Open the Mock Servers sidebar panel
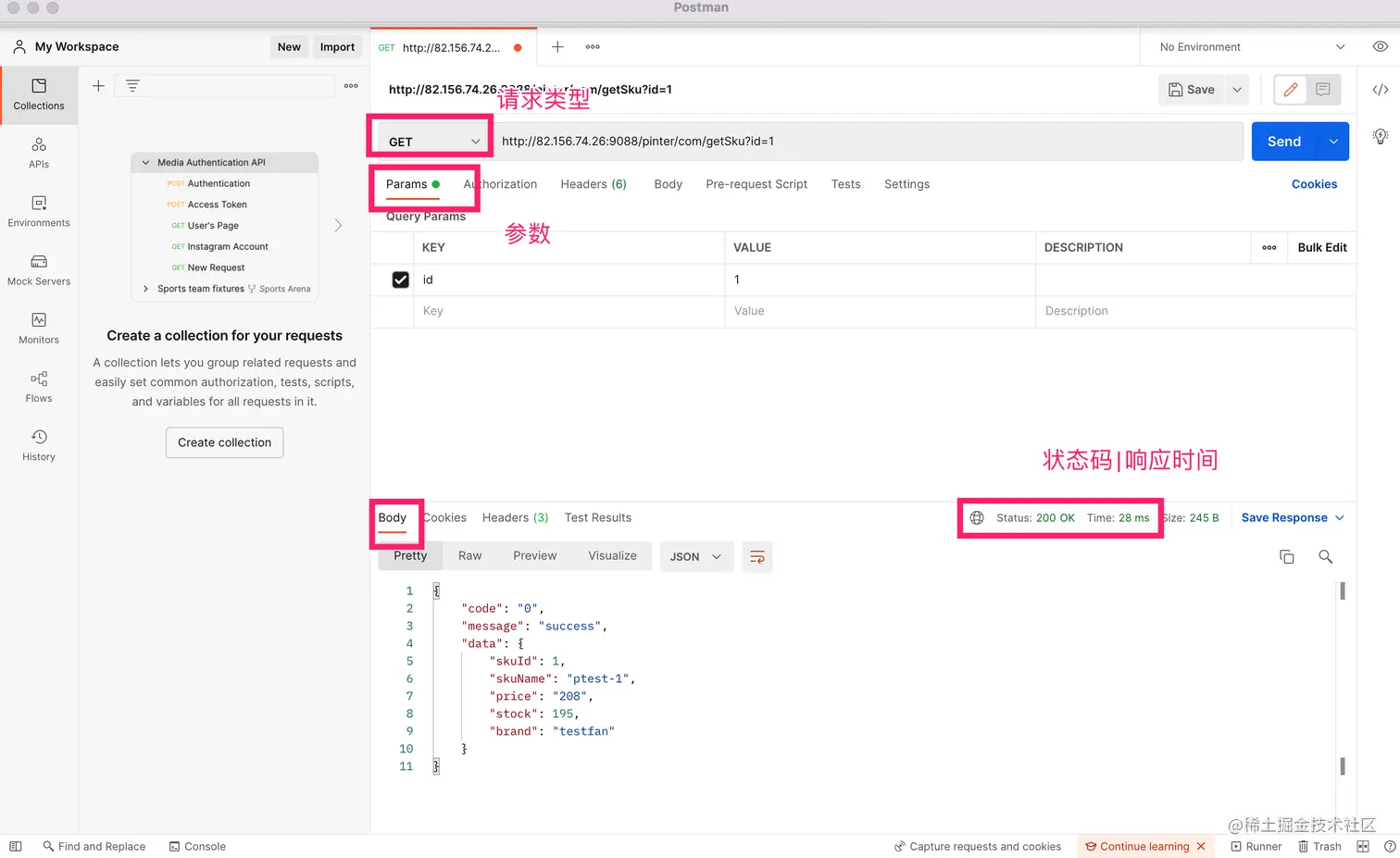 point(39,269)
